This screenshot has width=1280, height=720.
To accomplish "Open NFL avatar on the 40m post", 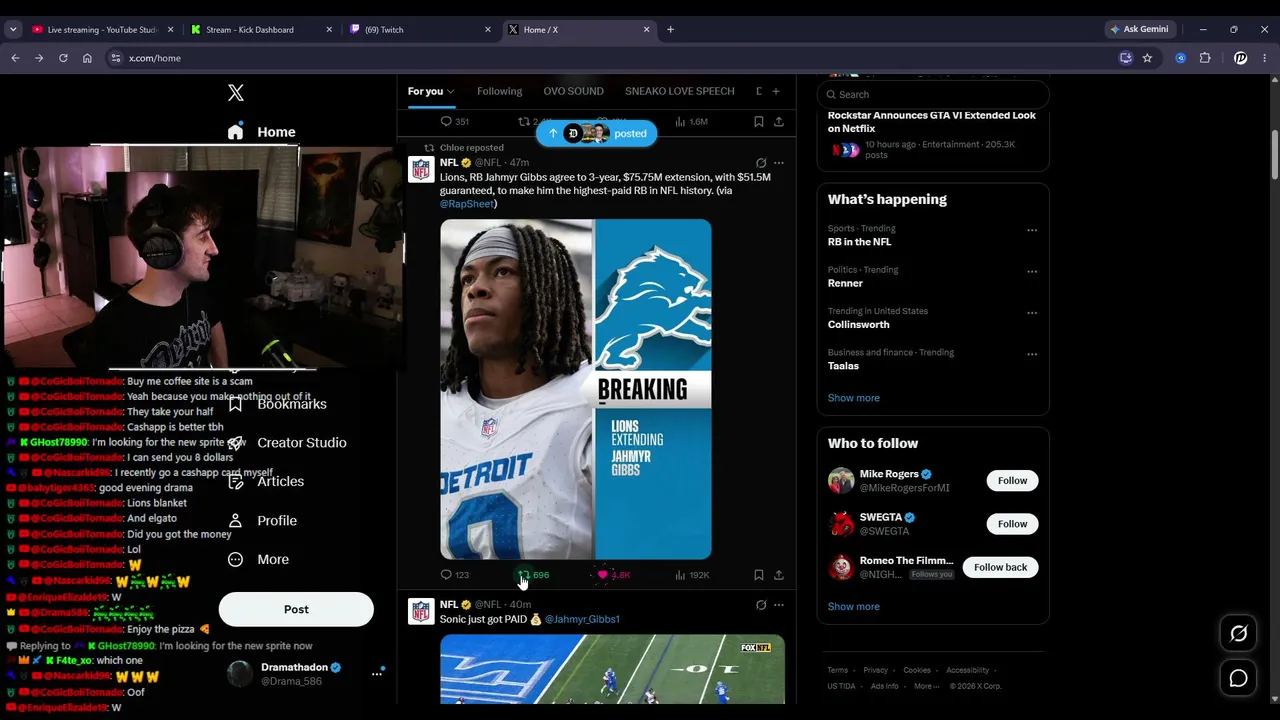I will coord(421,611).
